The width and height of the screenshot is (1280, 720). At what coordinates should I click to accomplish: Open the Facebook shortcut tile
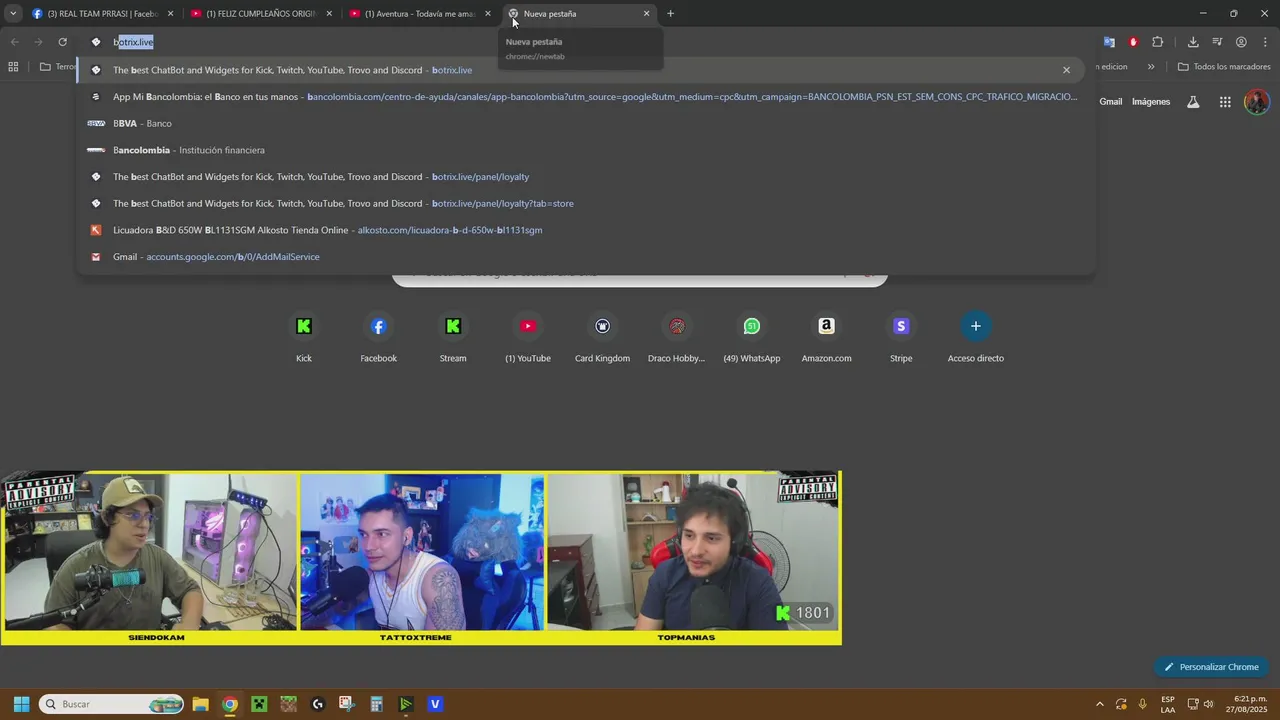coord(378,338)
